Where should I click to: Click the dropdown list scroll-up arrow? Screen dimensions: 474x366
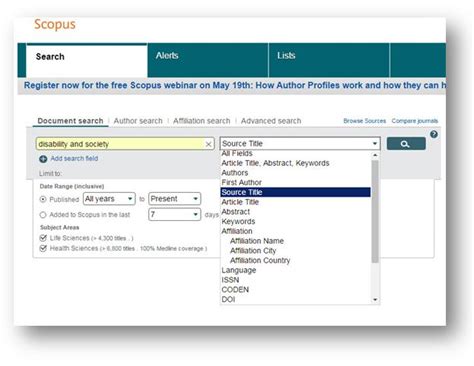click(x=375, y=155)
